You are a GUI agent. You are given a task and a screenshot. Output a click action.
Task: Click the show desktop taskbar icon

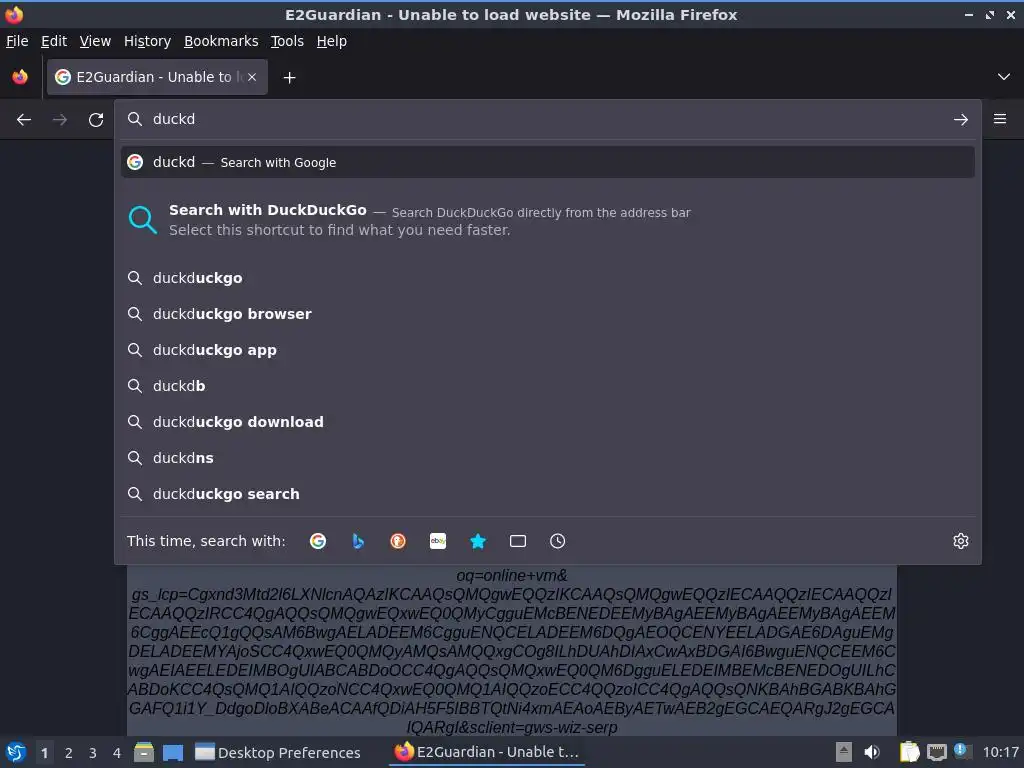[x=173, y=752]
